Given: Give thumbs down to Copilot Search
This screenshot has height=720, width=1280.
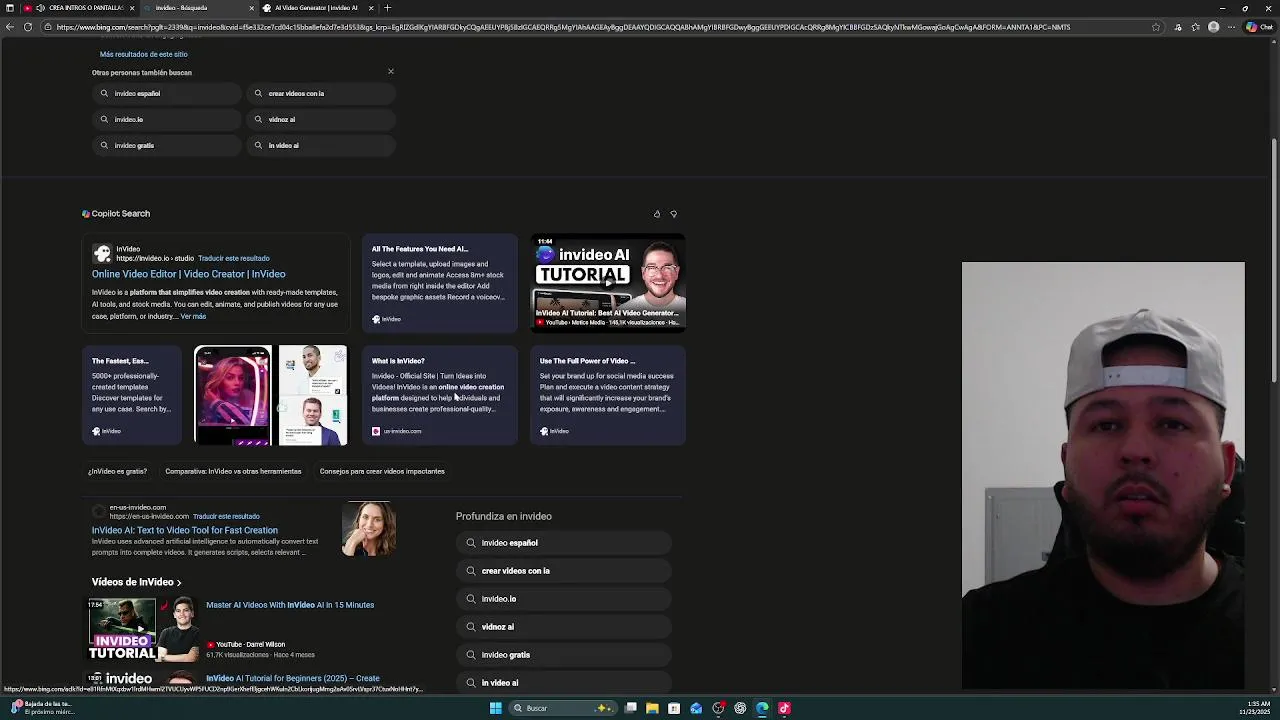Looking at the screenshot, I should 673,214.
